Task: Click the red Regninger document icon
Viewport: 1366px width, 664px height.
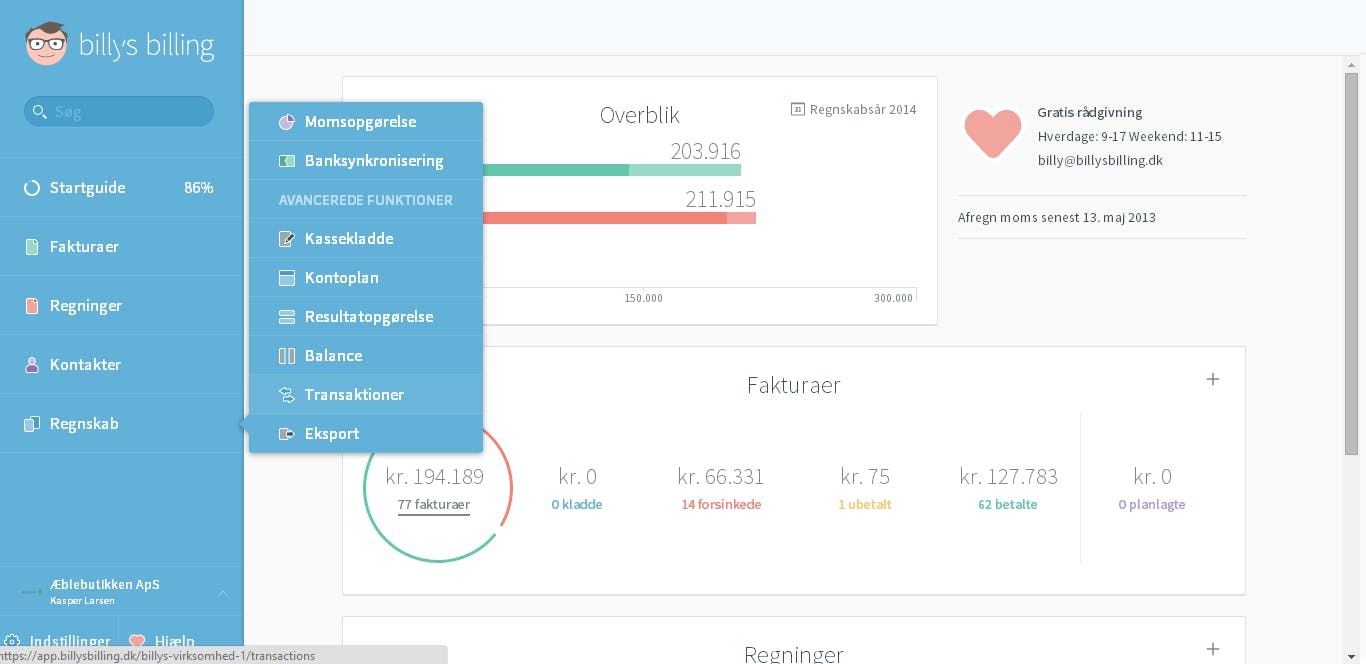Action: pyautogui.click(x=32, y=306)
